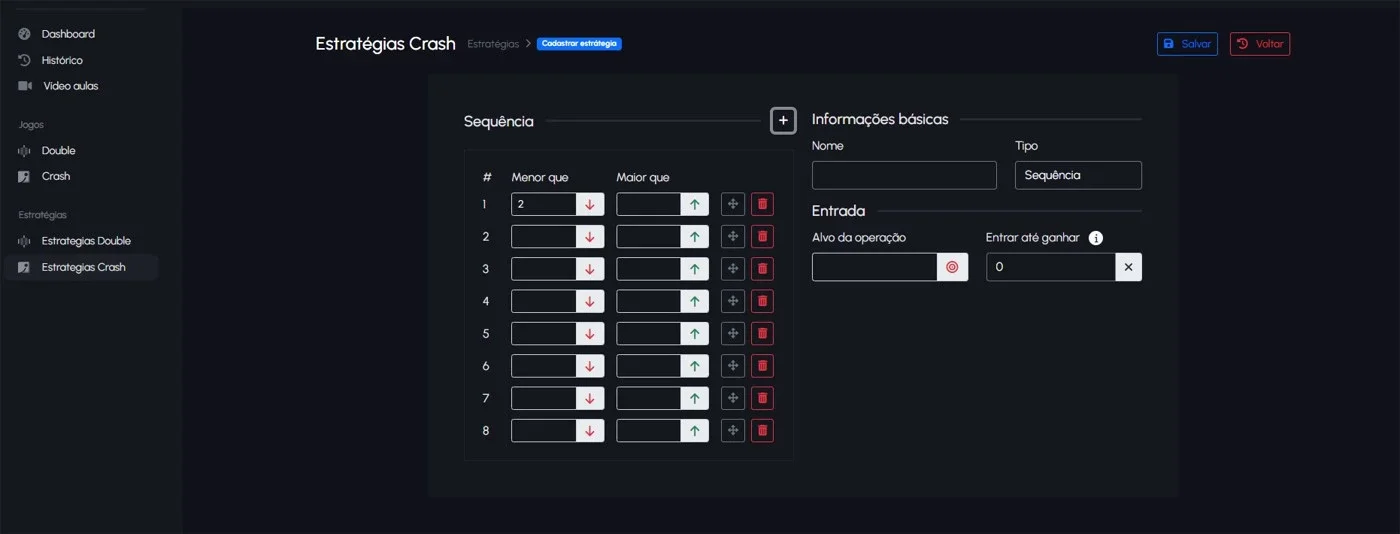Screen dimensions: 1400x534
Task: Click the target icon beside Alvo da operação
Action: [x=952, y=267]
